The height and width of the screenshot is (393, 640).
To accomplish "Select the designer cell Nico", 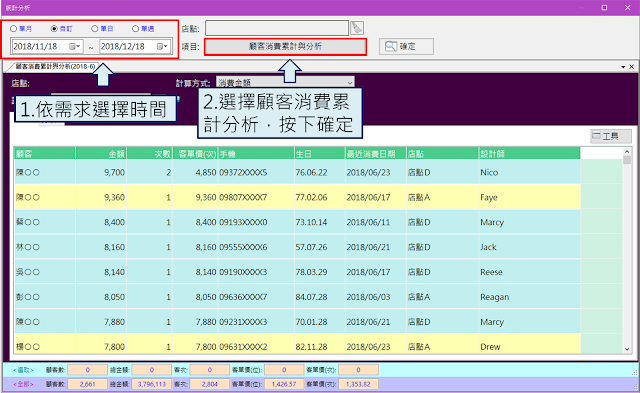I will (x=529, y=172).
